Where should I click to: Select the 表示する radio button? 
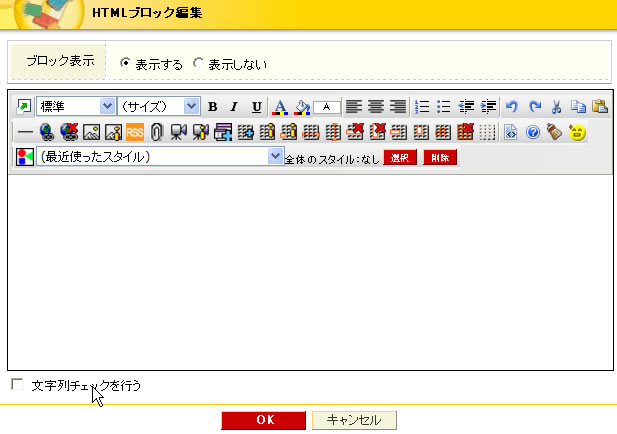pyautogui.click(x=125, y=63)
